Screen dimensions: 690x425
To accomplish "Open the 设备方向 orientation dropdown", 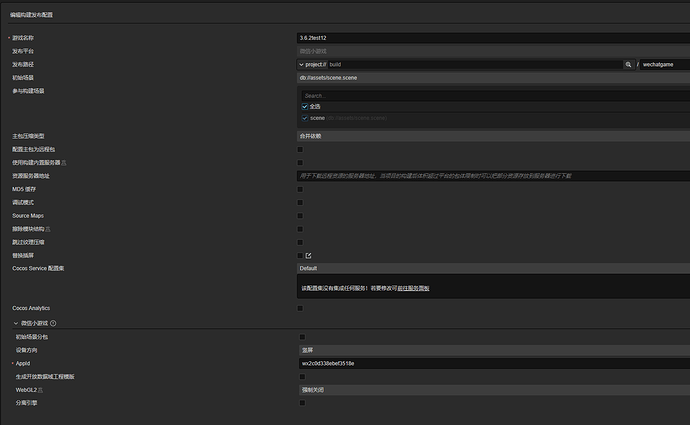I will pos(495,350).
